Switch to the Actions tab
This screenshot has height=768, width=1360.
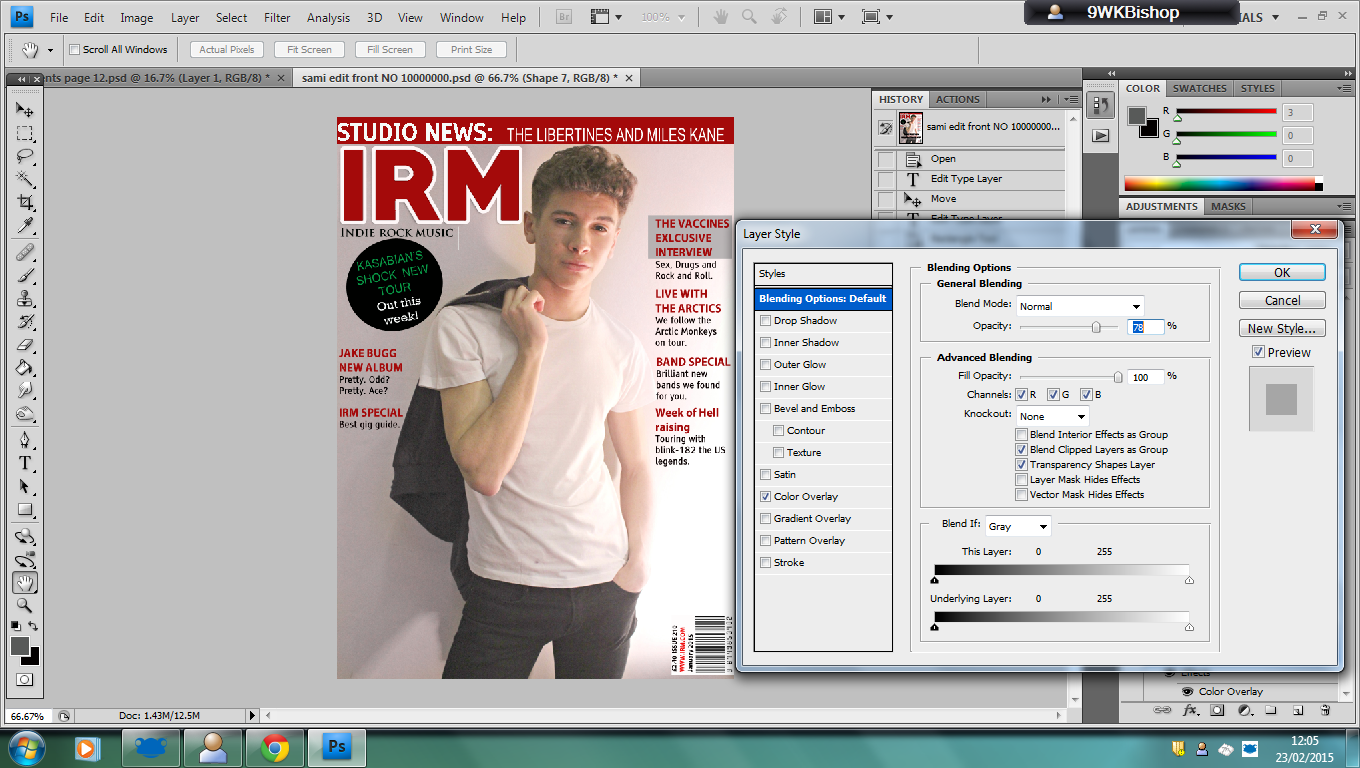958,99
